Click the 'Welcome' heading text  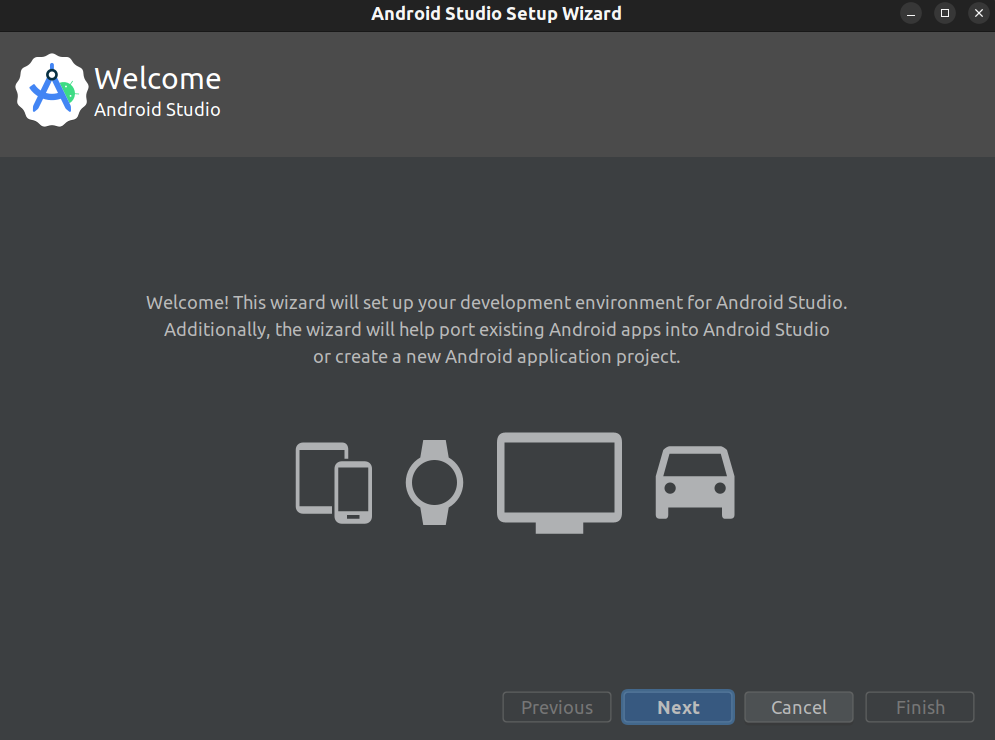tap(157, 79)
